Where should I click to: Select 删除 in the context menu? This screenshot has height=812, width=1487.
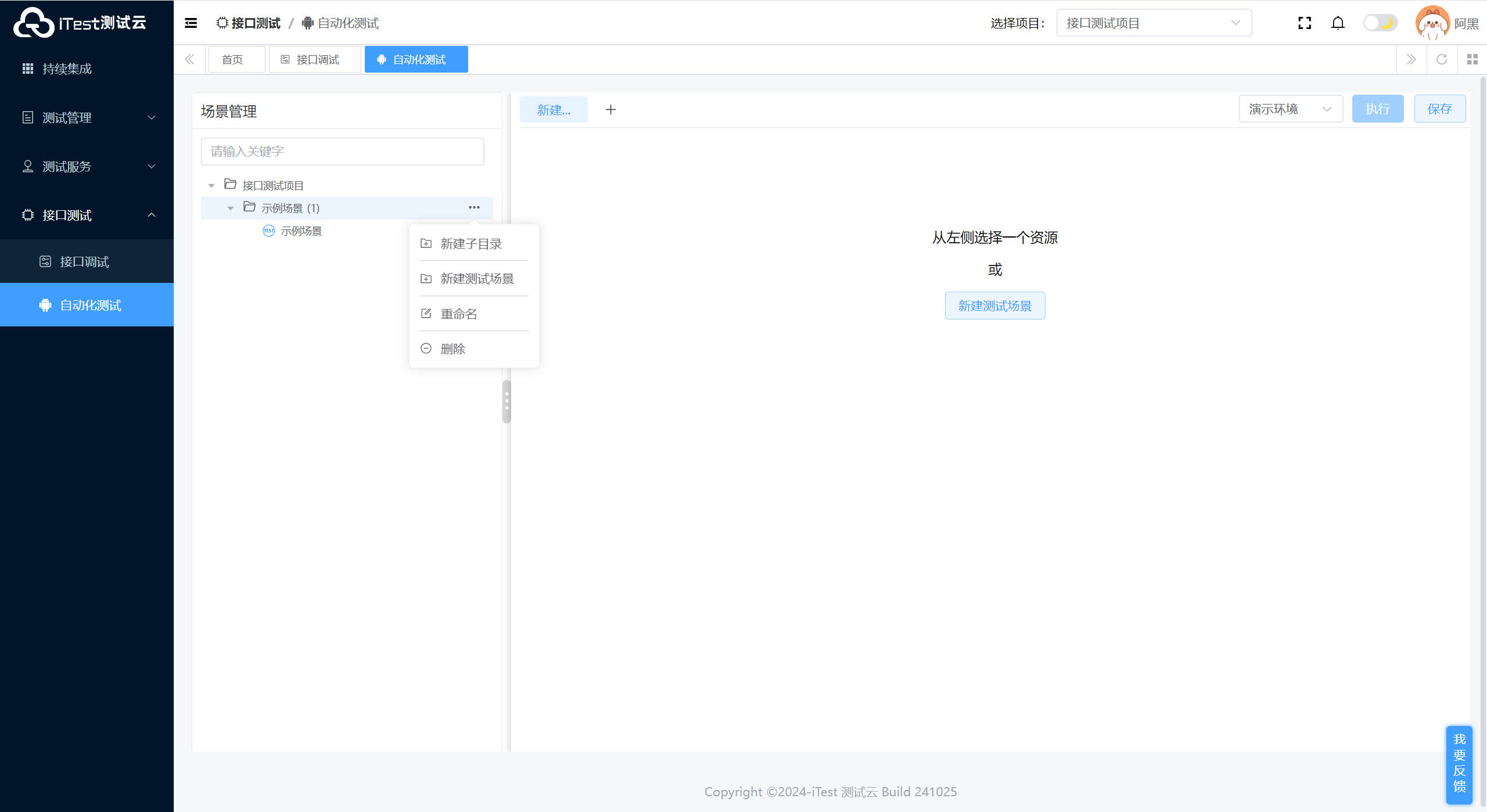pyautogui.click(x=452, y=348)
